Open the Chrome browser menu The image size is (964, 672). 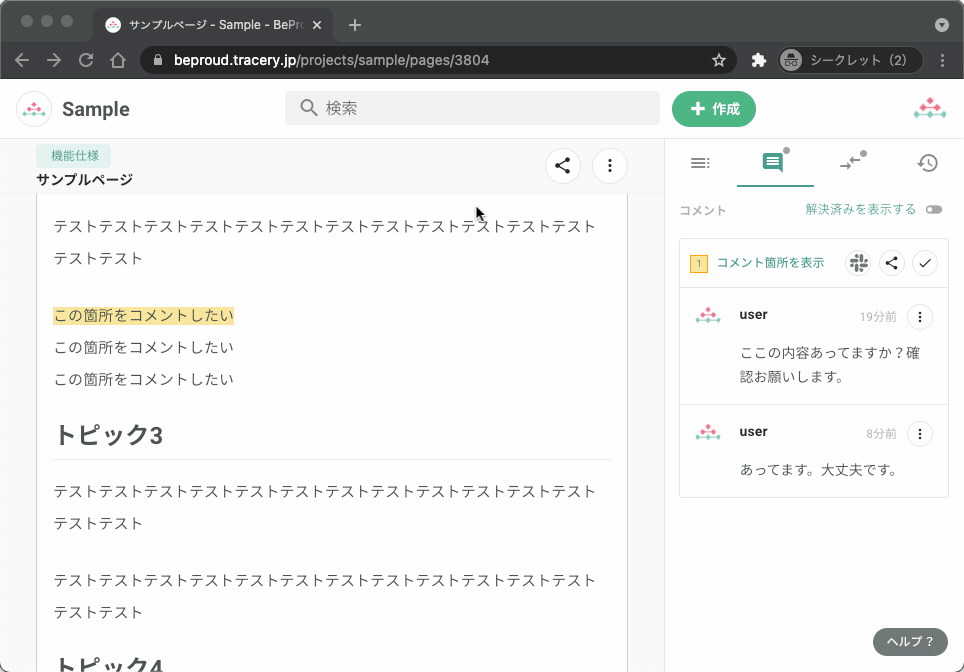click(942, 59)
